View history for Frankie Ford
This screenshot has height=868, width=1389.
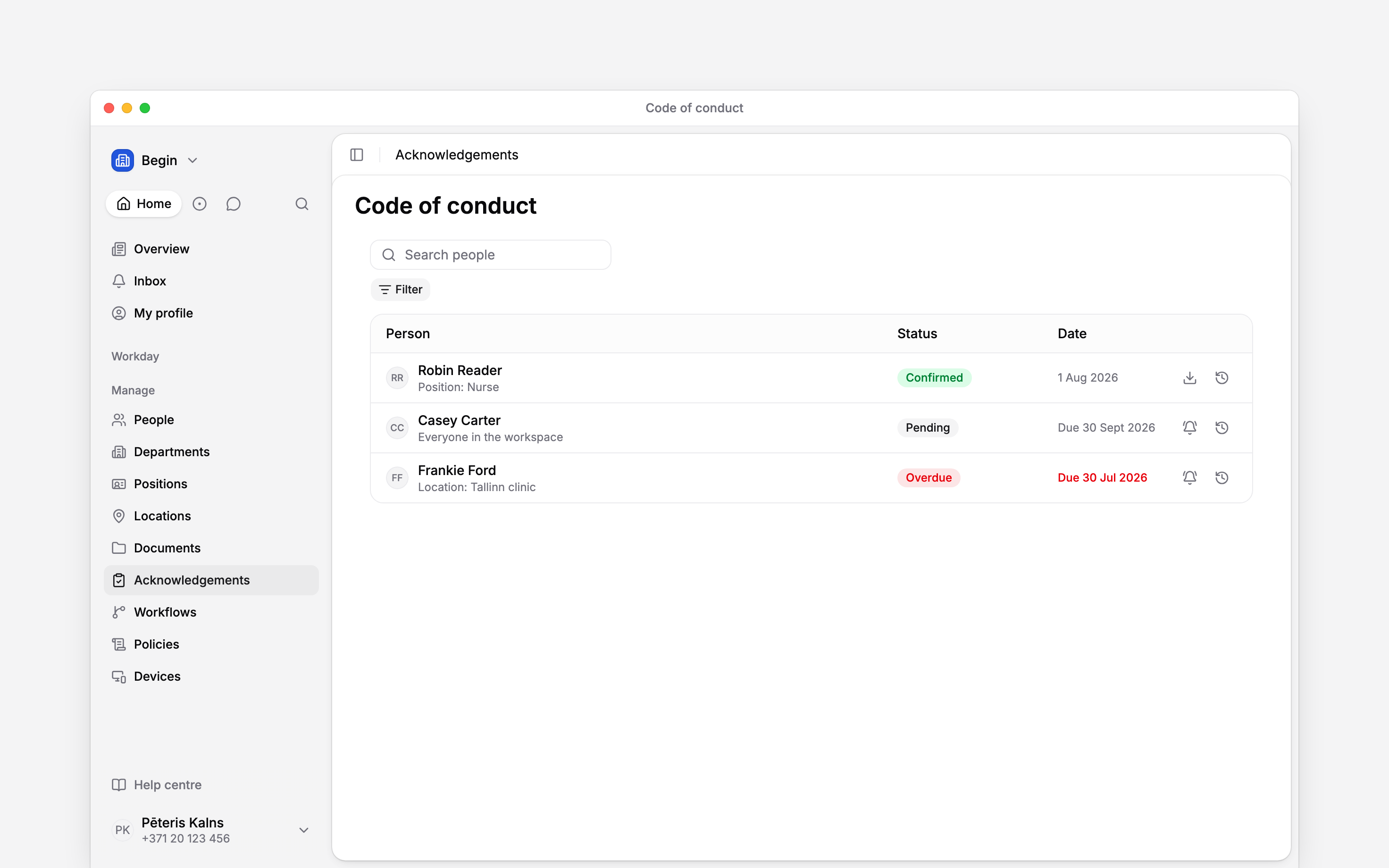(1222, 477)
